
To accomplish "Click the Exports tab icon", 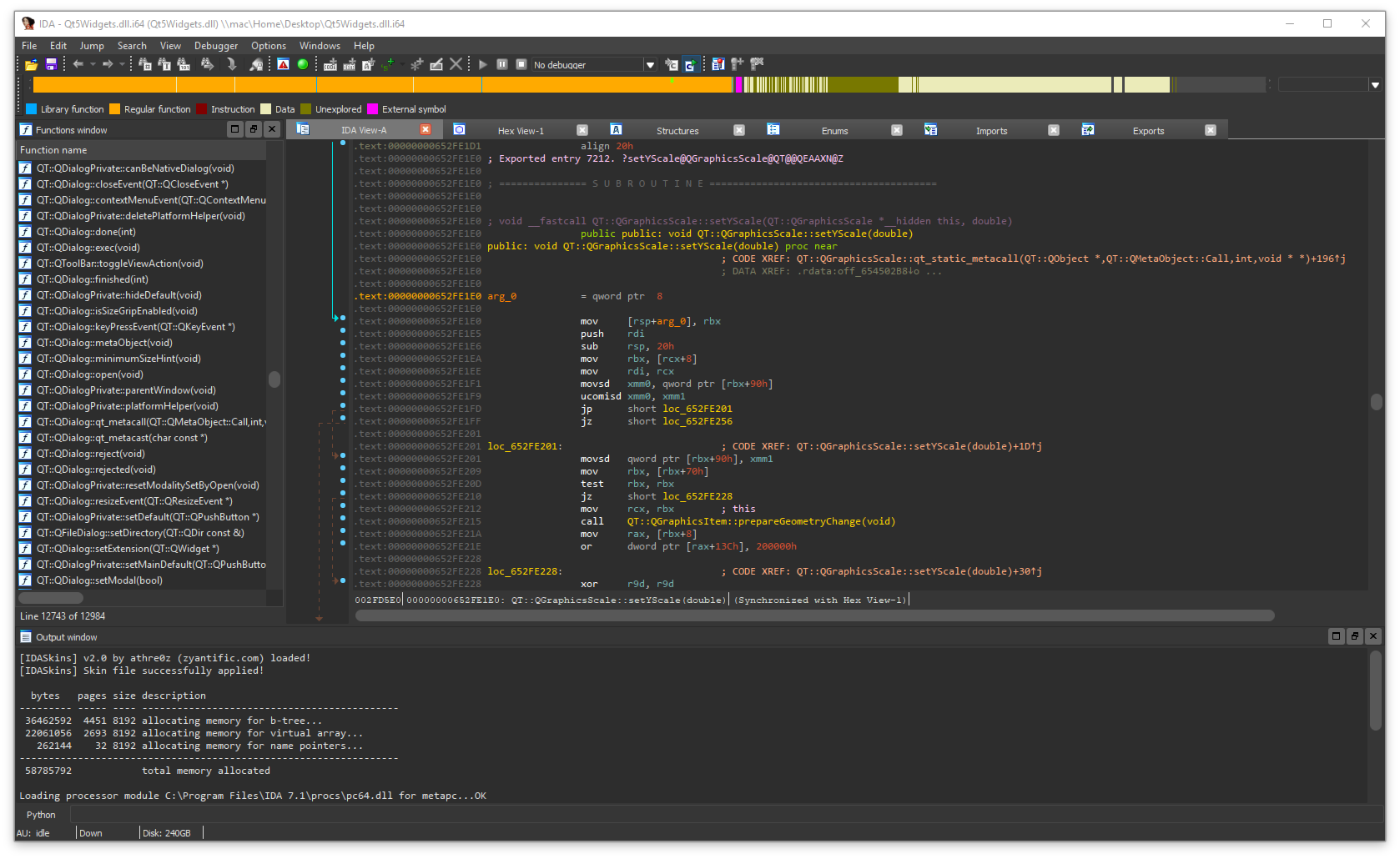I will tap(1088, 129).
